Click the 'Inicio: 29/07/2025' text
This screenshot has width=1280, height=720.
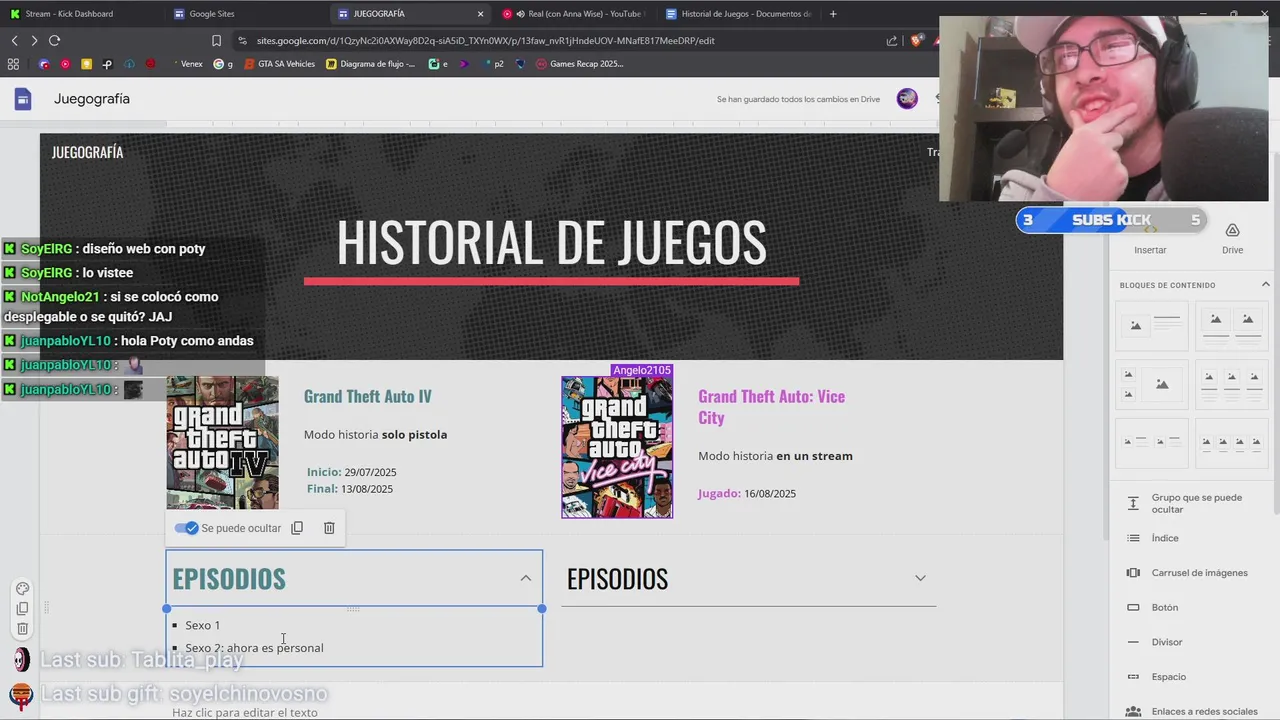click(x=351, y=472)
